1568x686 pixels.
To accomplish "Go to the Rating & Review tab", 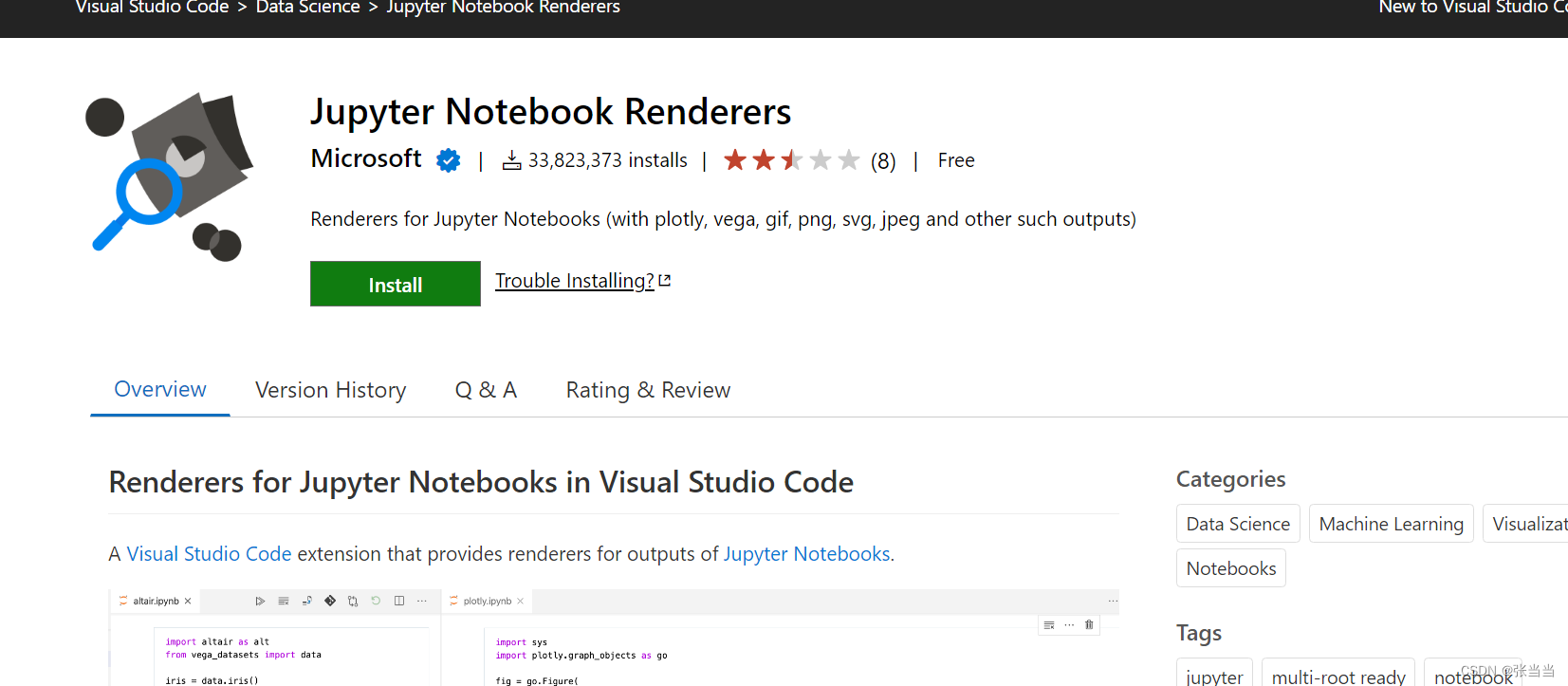I will click(648, 390).
